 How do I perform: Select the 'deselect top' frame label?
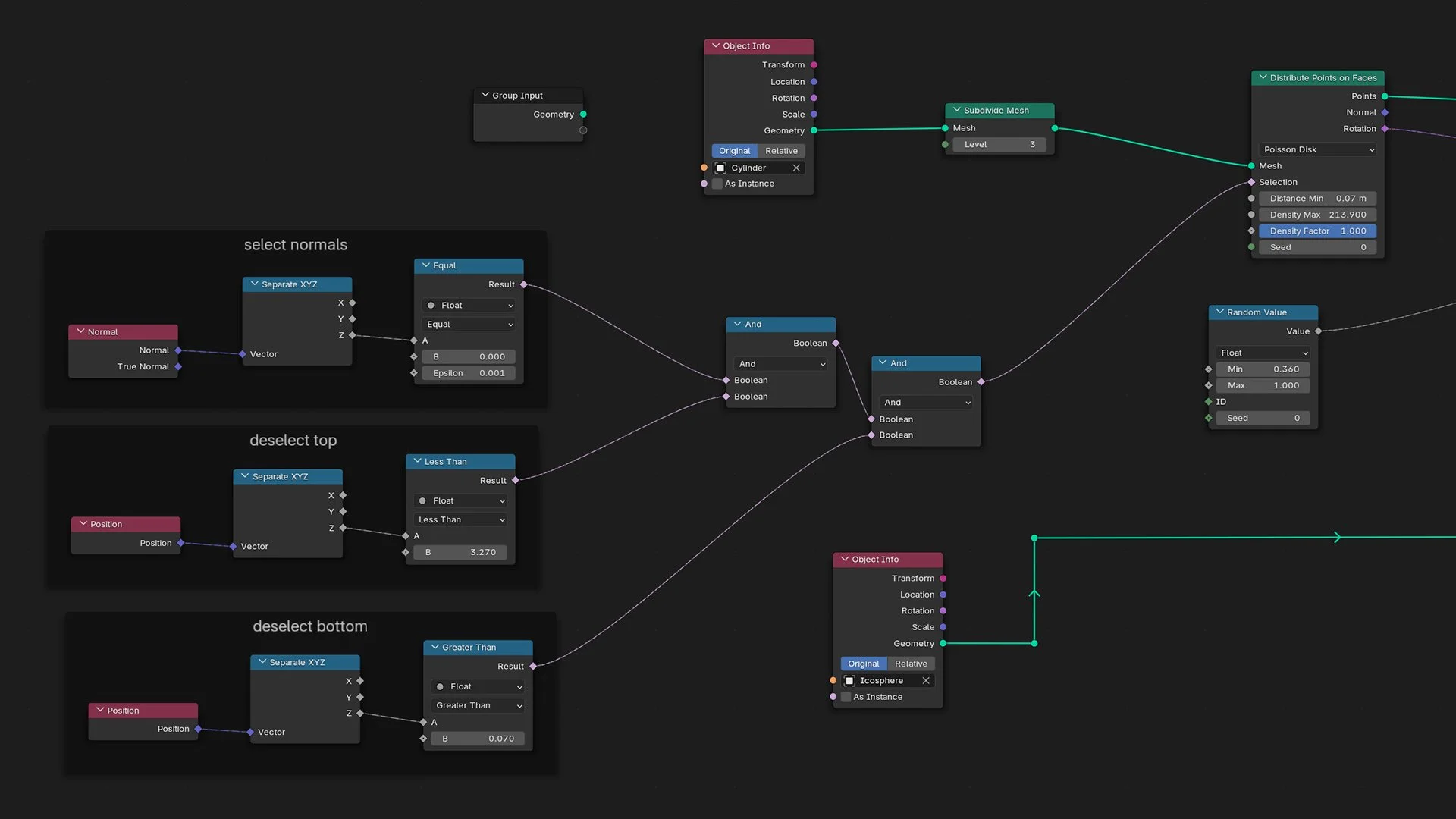coord(293,441)
